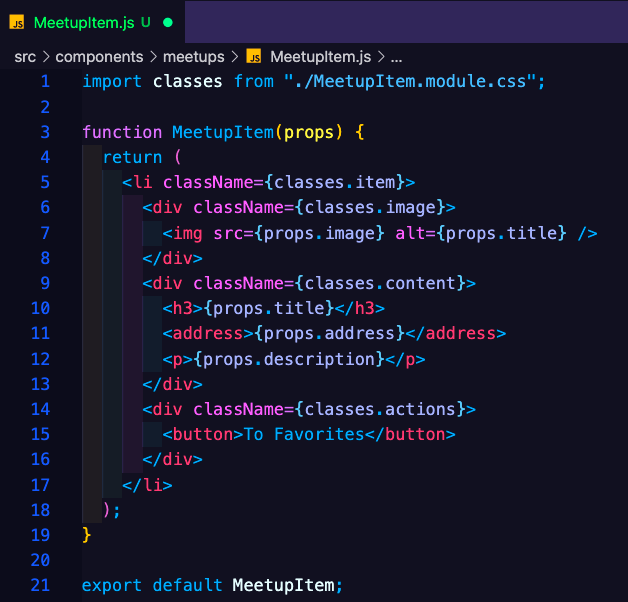Click the chevron after components in breadcrumb
The width and height of the screenshot is (628, 602).
coord(153,57)
